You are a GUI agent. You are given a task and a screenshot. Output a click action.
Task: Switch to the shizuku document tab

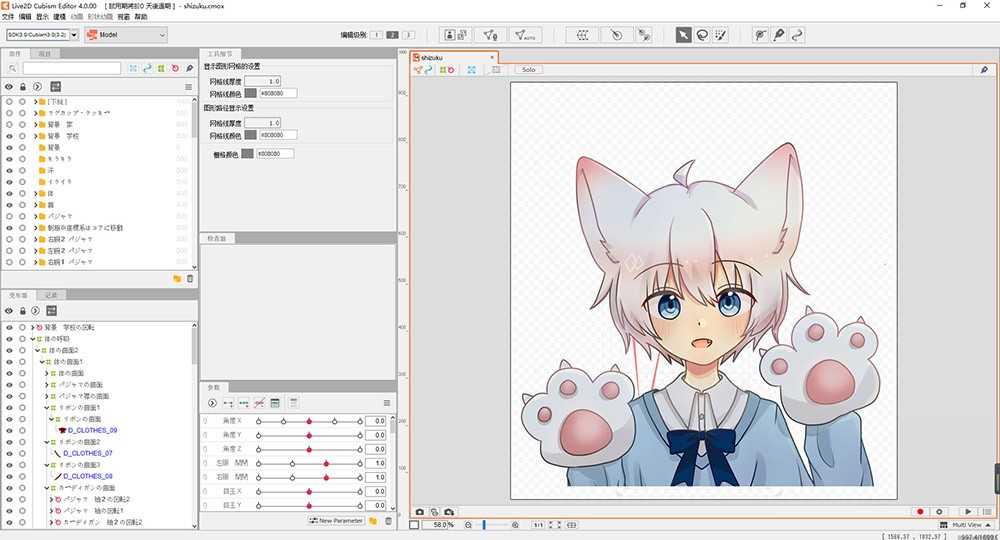tap(453, 57)
